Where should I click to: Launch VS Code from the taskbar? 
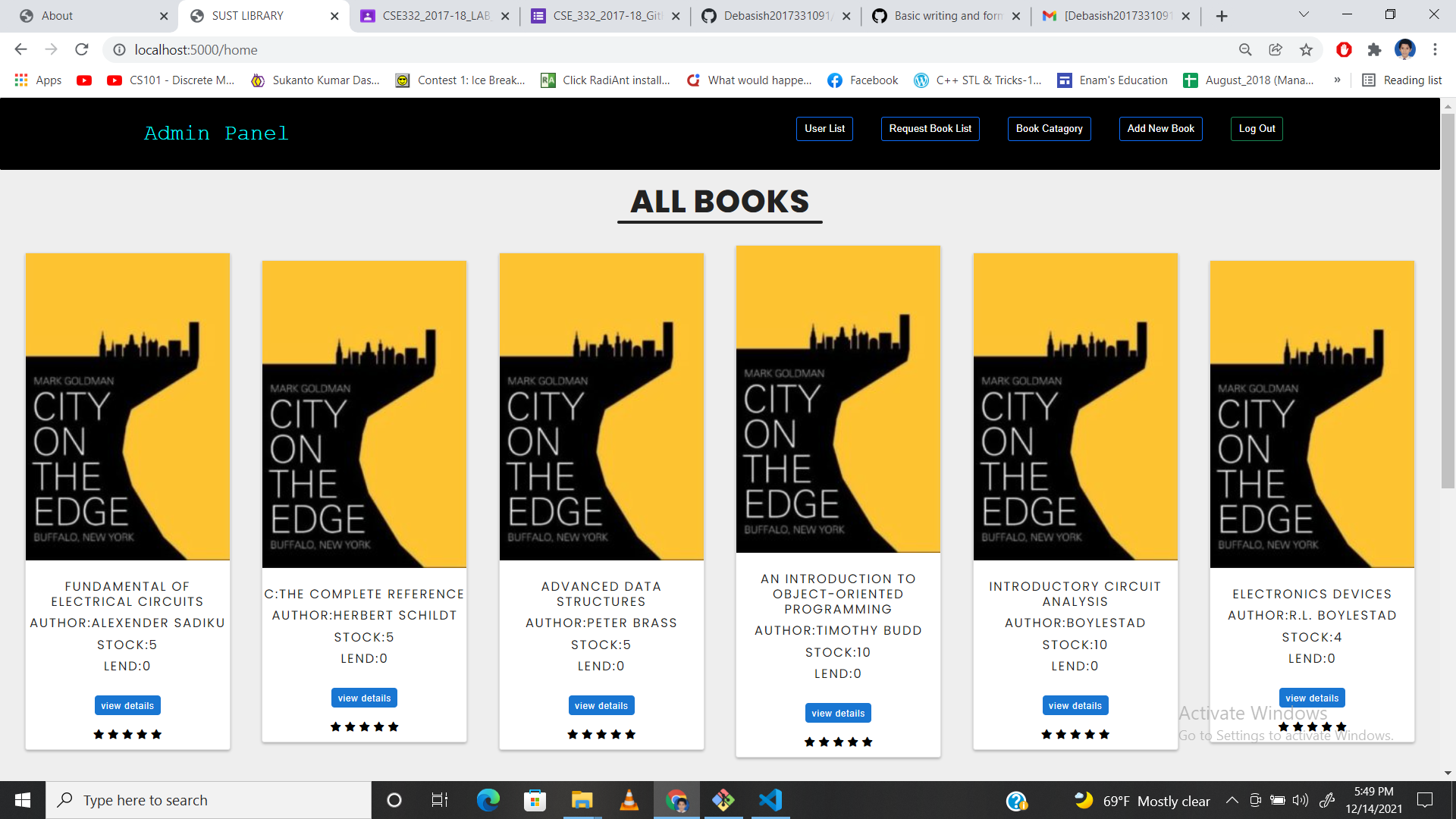(x=770, y=799)
